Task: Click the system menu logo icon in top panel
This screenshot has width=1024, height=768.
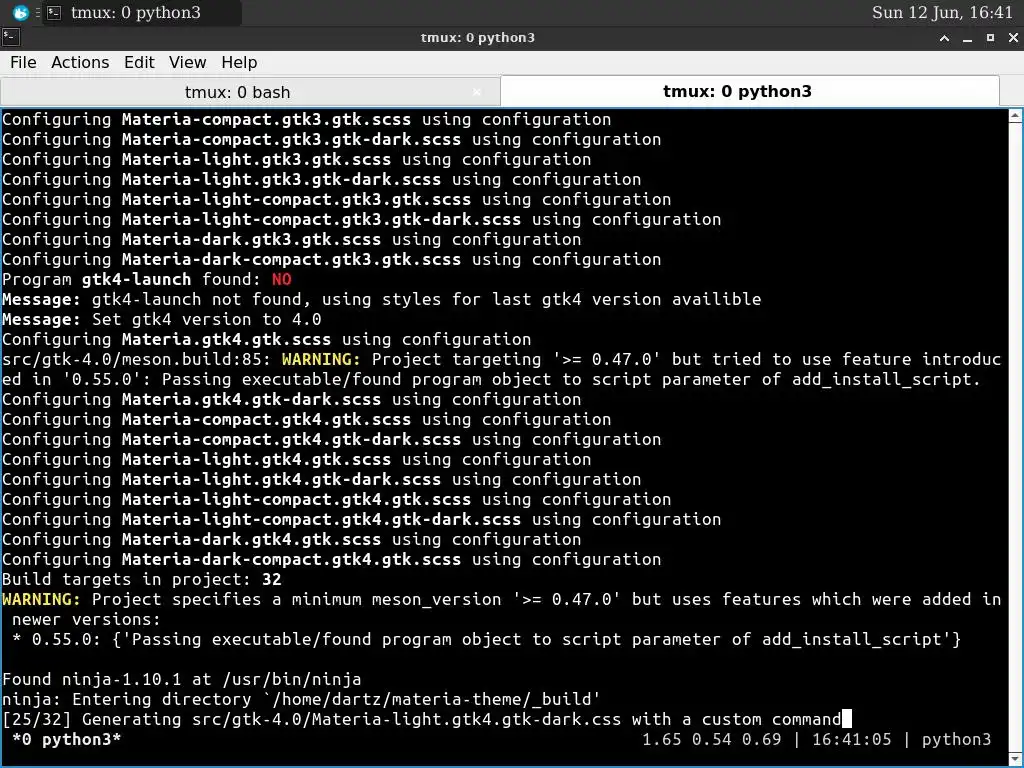Action: tap(20, 12)
